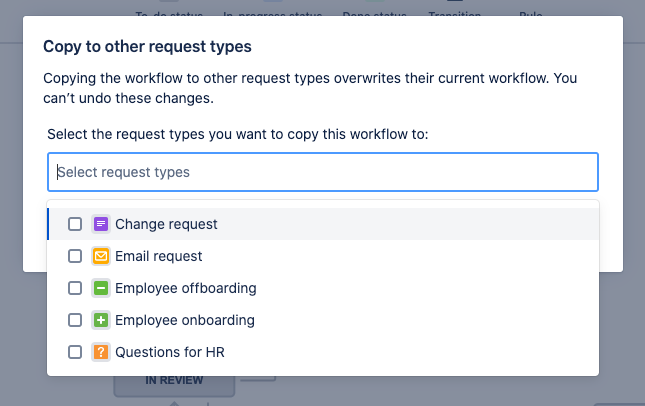Screen dimensions: 645x406
Task: Click the purple Change request icon
Action: pos(101,224)
